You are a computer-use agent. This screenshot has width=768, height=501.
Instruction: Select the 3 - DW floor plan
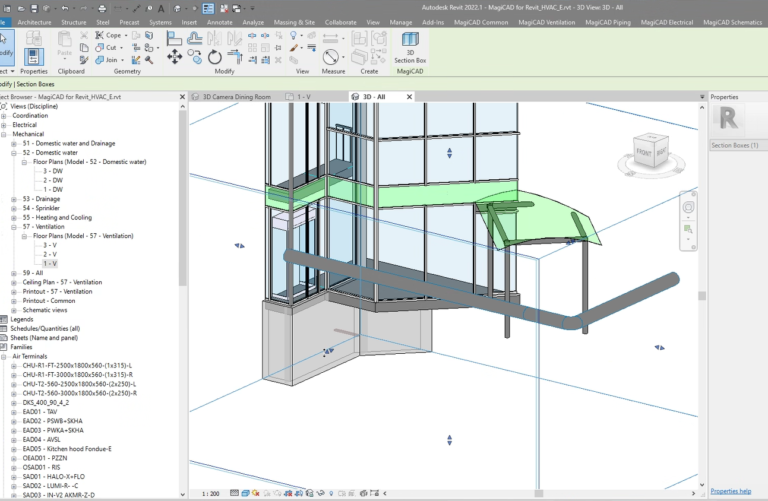coord(53,171)
